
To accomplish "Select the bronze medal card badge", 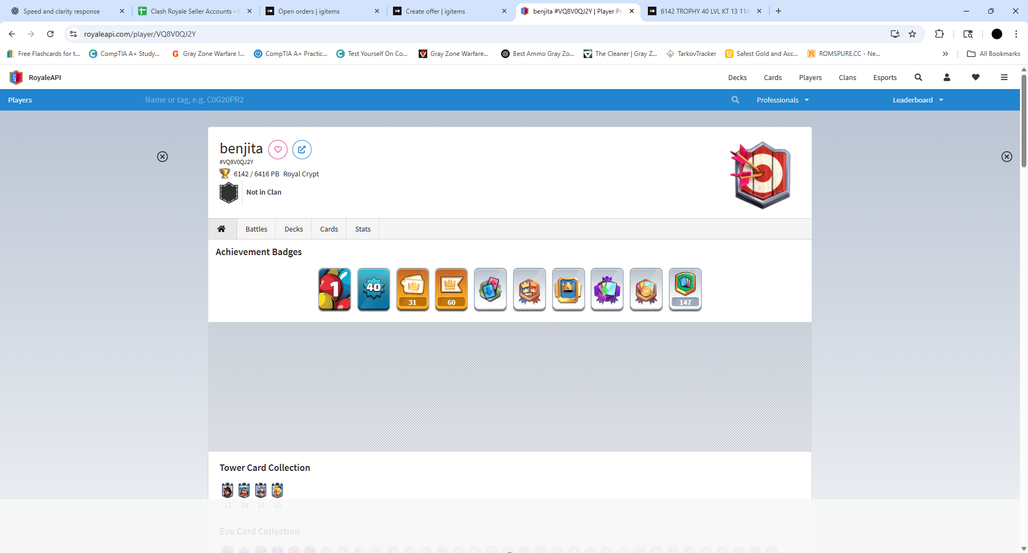I will click(x=646, y=289).
